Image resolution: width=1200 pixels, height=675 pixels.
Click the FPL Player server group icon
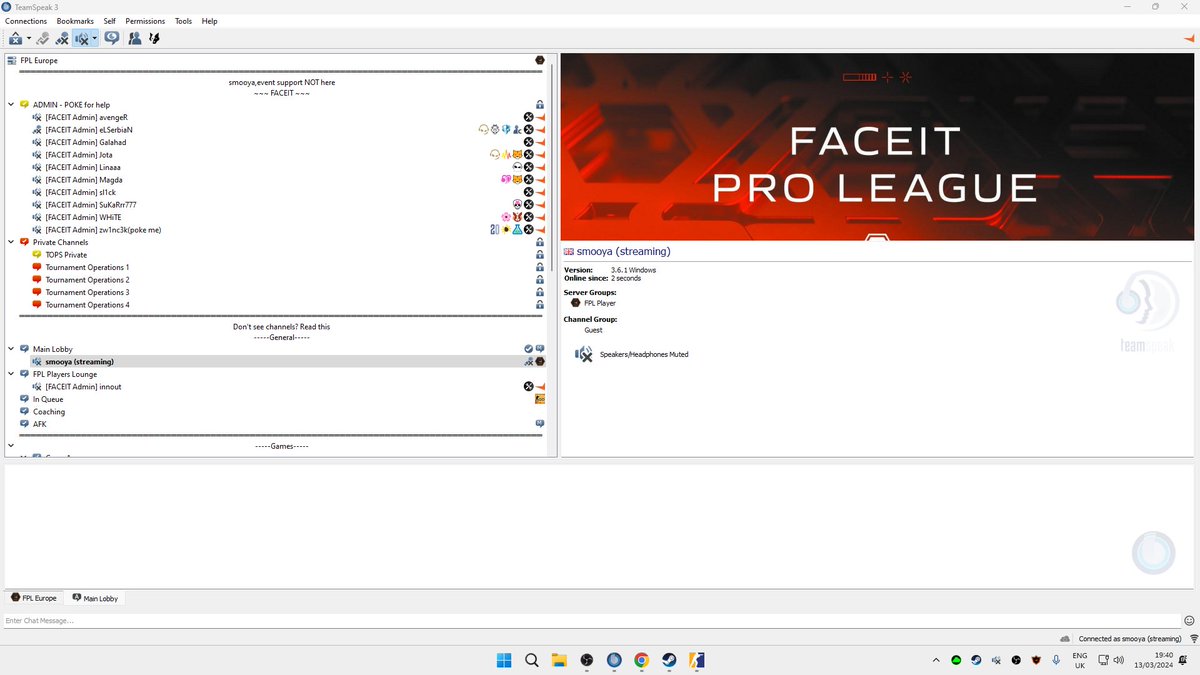pos(576,302)
